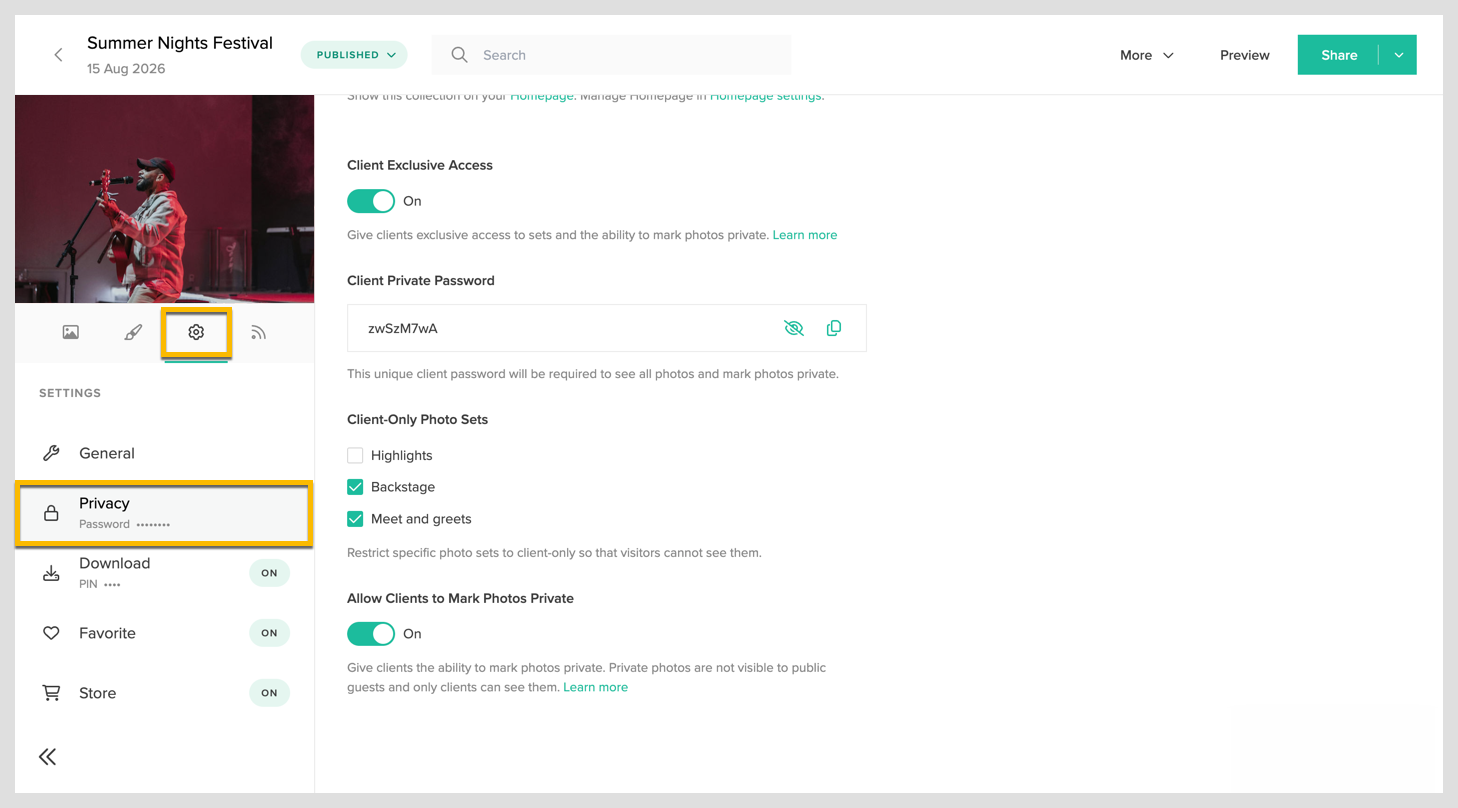Click the date 15 Aug 2026
The image size is (1458, 808).
(x=126, y=69)
